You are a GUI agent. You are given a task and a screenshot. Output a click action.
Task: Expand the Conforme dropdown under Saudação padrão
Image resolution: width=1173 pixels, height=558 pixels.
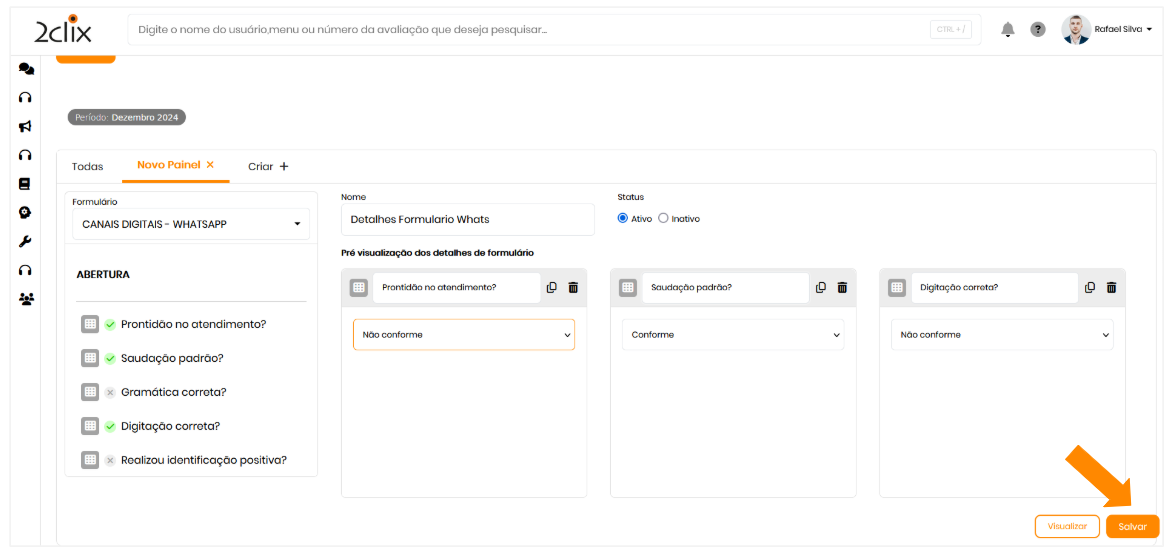[733, 335]
